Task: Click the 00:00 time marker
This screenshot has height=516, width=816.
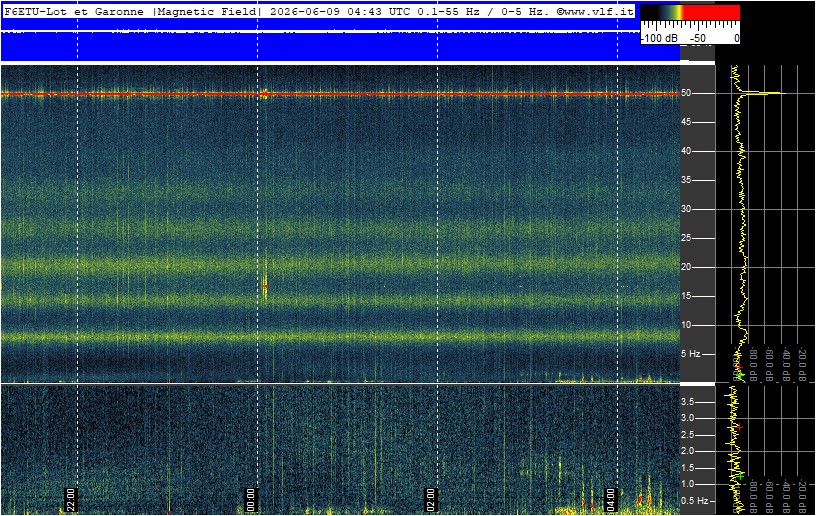Action: click(x=250, y=500)
